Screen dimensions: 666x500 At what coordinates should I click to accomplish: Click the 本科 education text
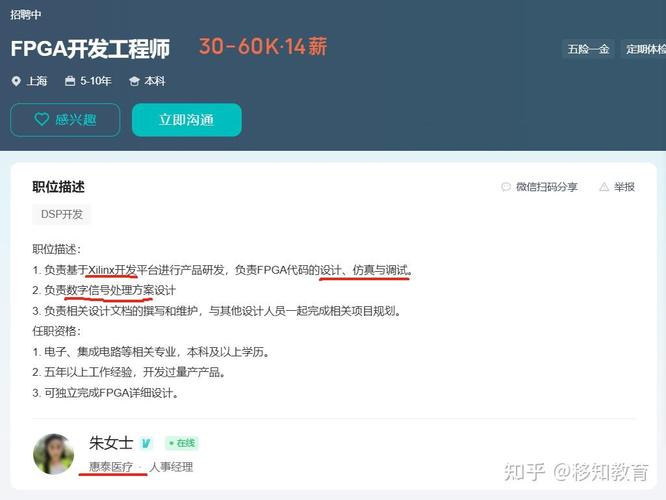point(155,81)
